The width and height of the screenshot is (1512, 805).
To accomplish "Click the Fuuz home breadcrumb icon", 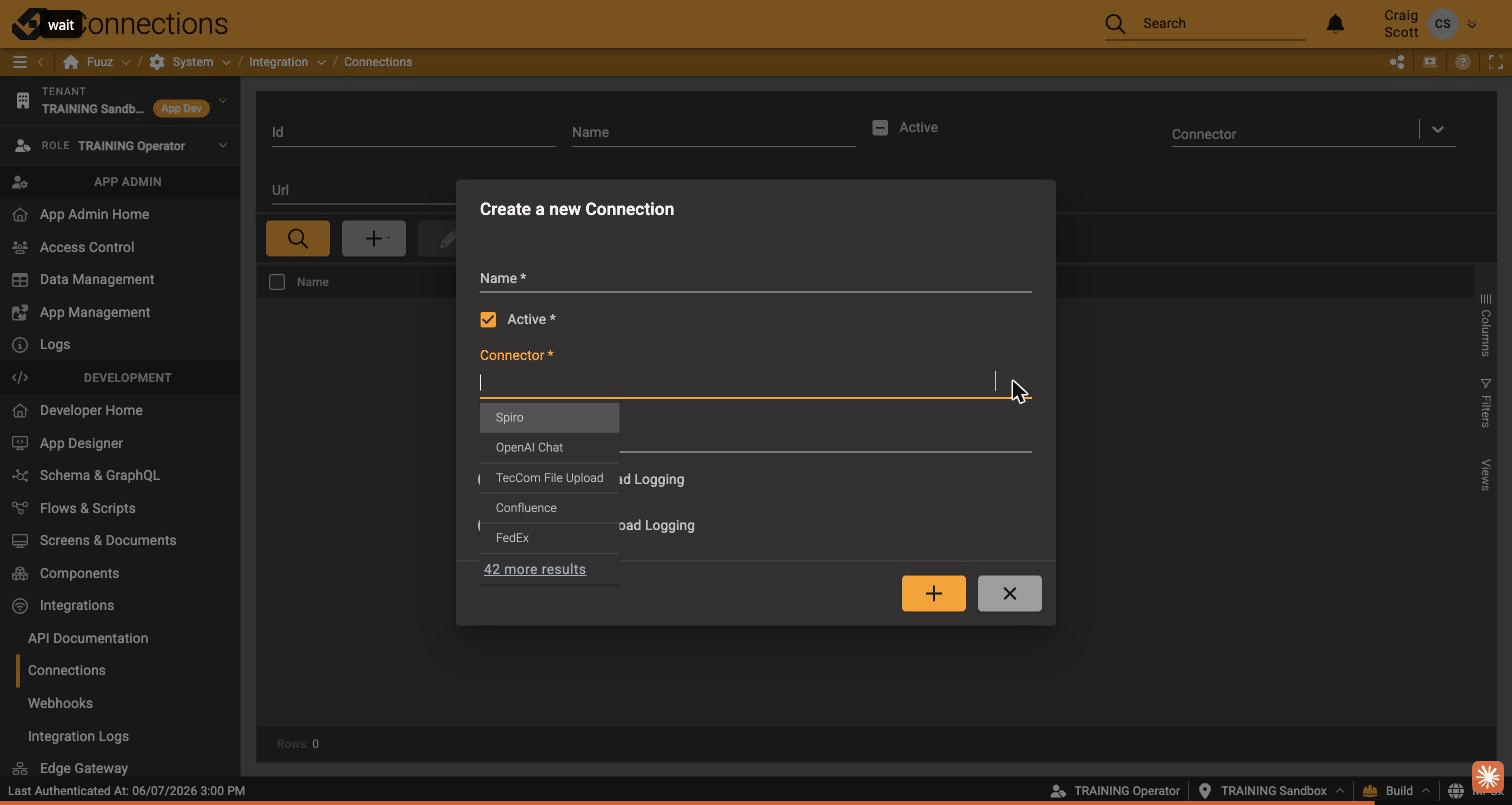I will pyautogui.click(x=70, y=62).
